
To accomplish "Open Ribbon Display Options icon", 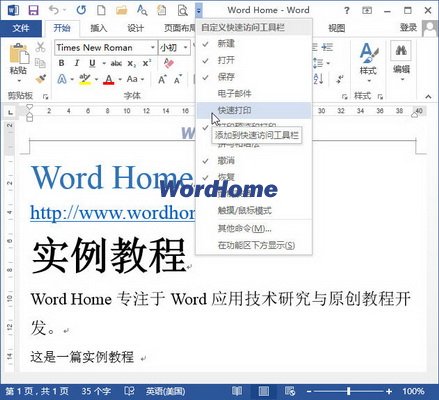I will tap(367, 11).
